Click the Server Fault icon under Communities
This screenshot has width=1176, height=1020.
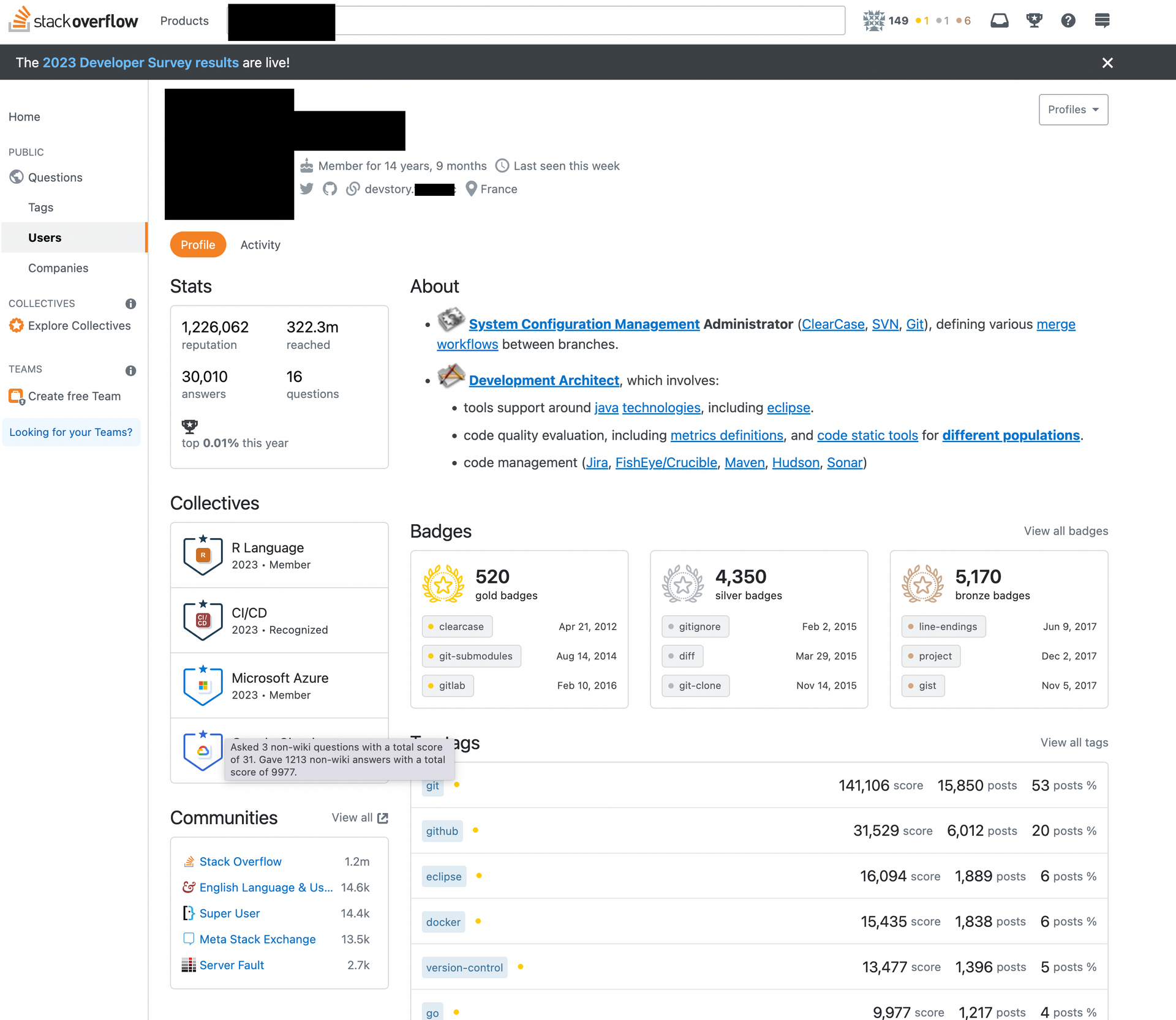(188, 965)
